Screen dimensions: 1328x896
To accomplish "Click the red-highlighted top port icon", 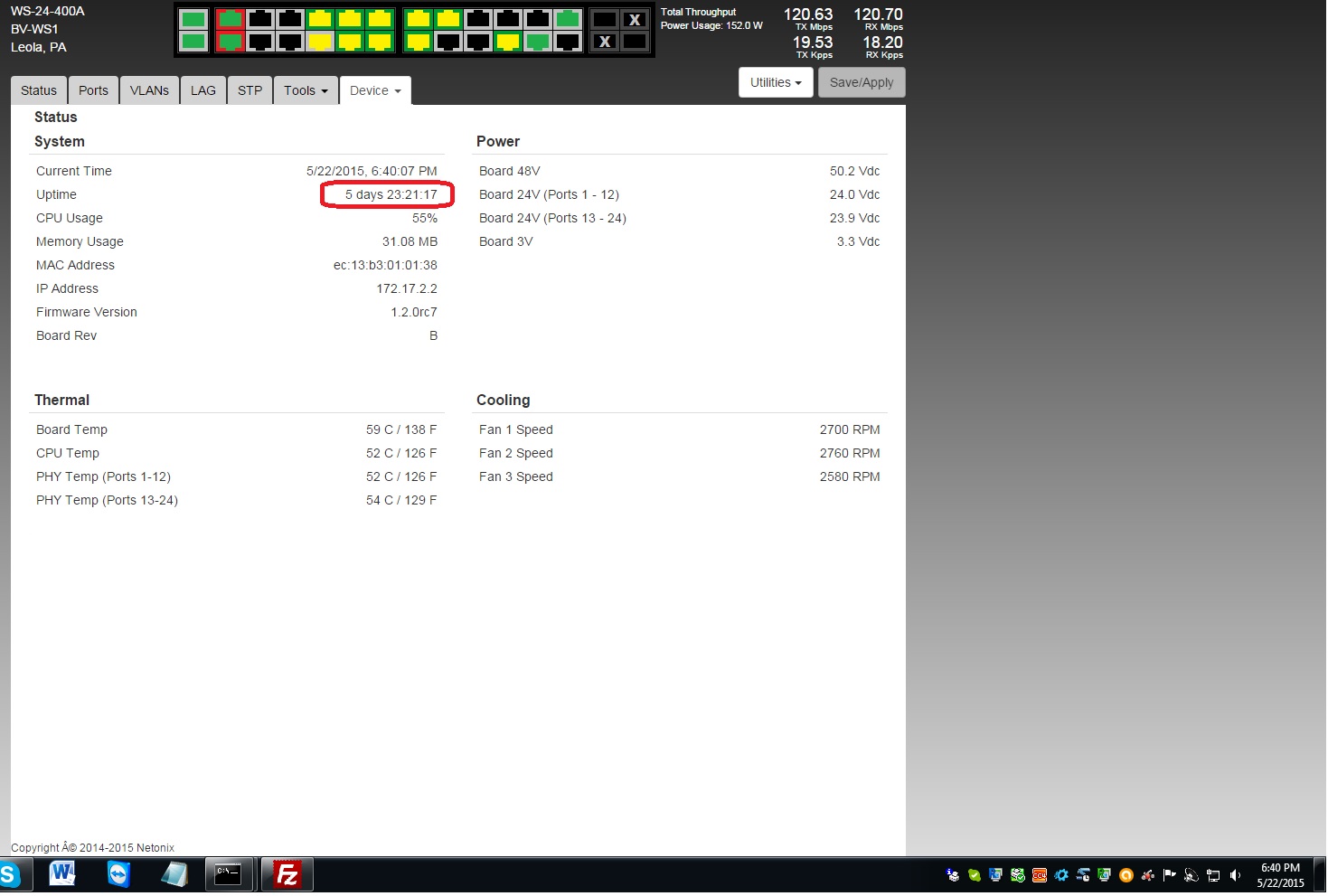I will 231,19.
